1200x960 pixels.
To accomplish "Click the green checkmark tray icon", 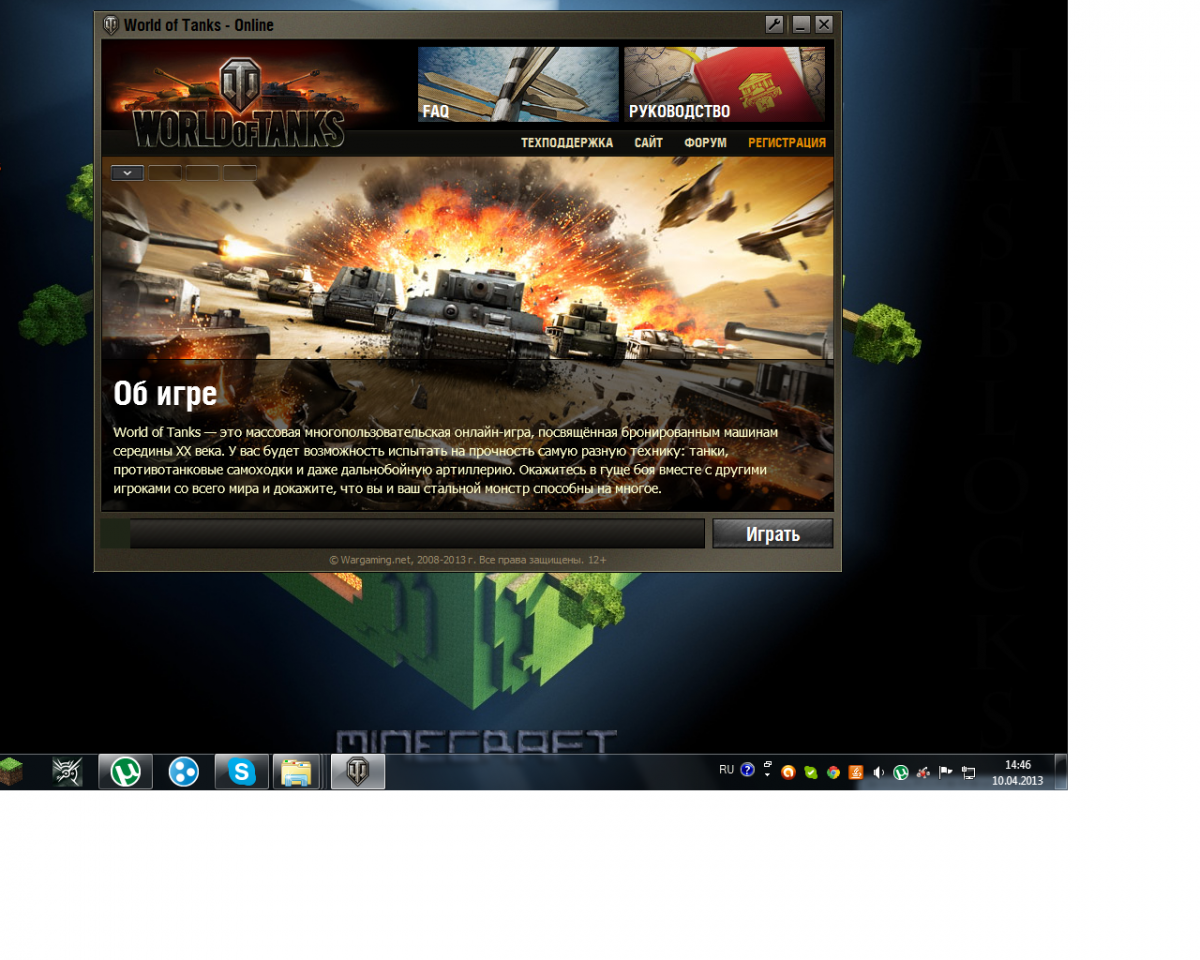I will 811,772.
